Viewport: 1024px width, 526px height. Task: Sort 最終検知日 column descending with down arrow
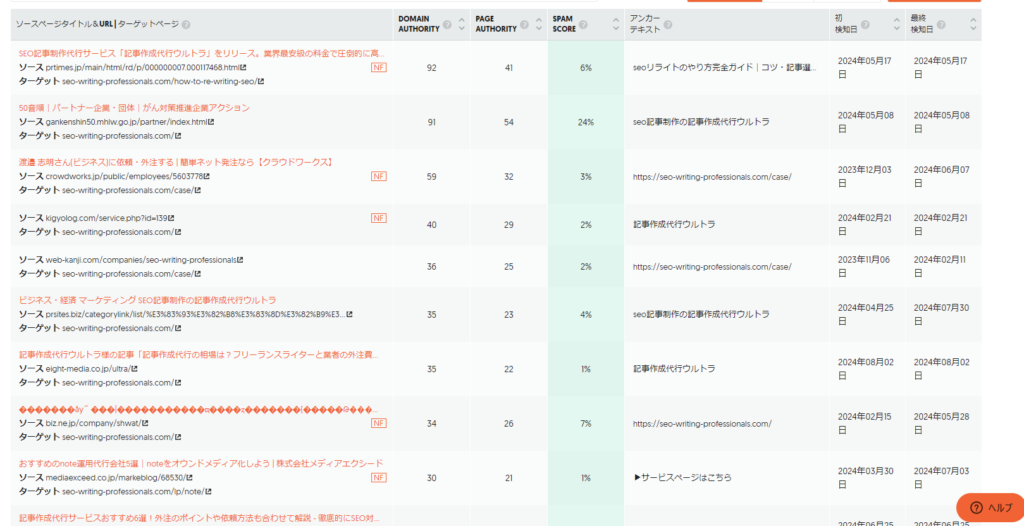[973, 29]
